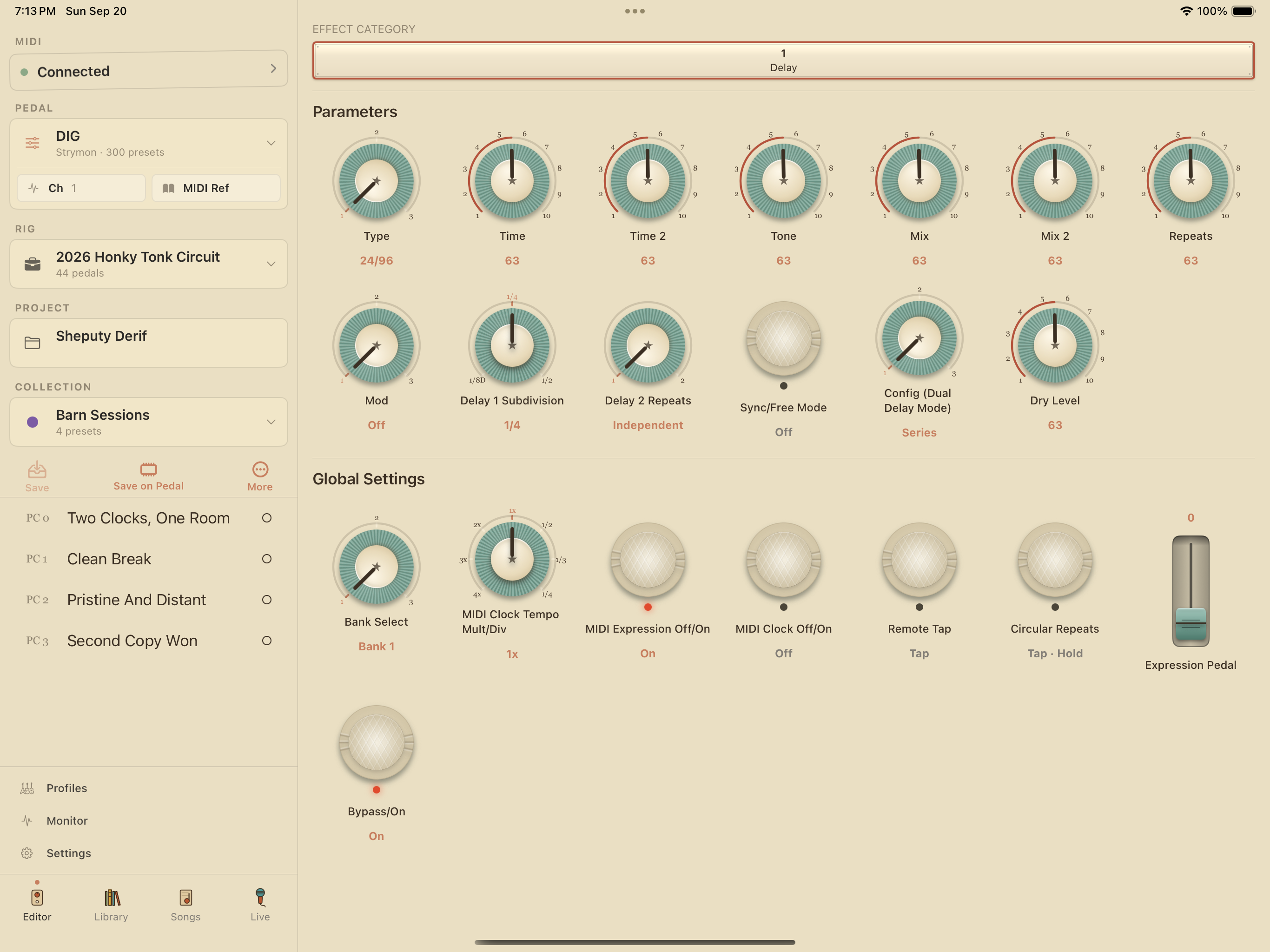Select the circle for Two Clocks, One Room
The height and width of the screenshot is (952, 1270).
(x=266, y=518)
